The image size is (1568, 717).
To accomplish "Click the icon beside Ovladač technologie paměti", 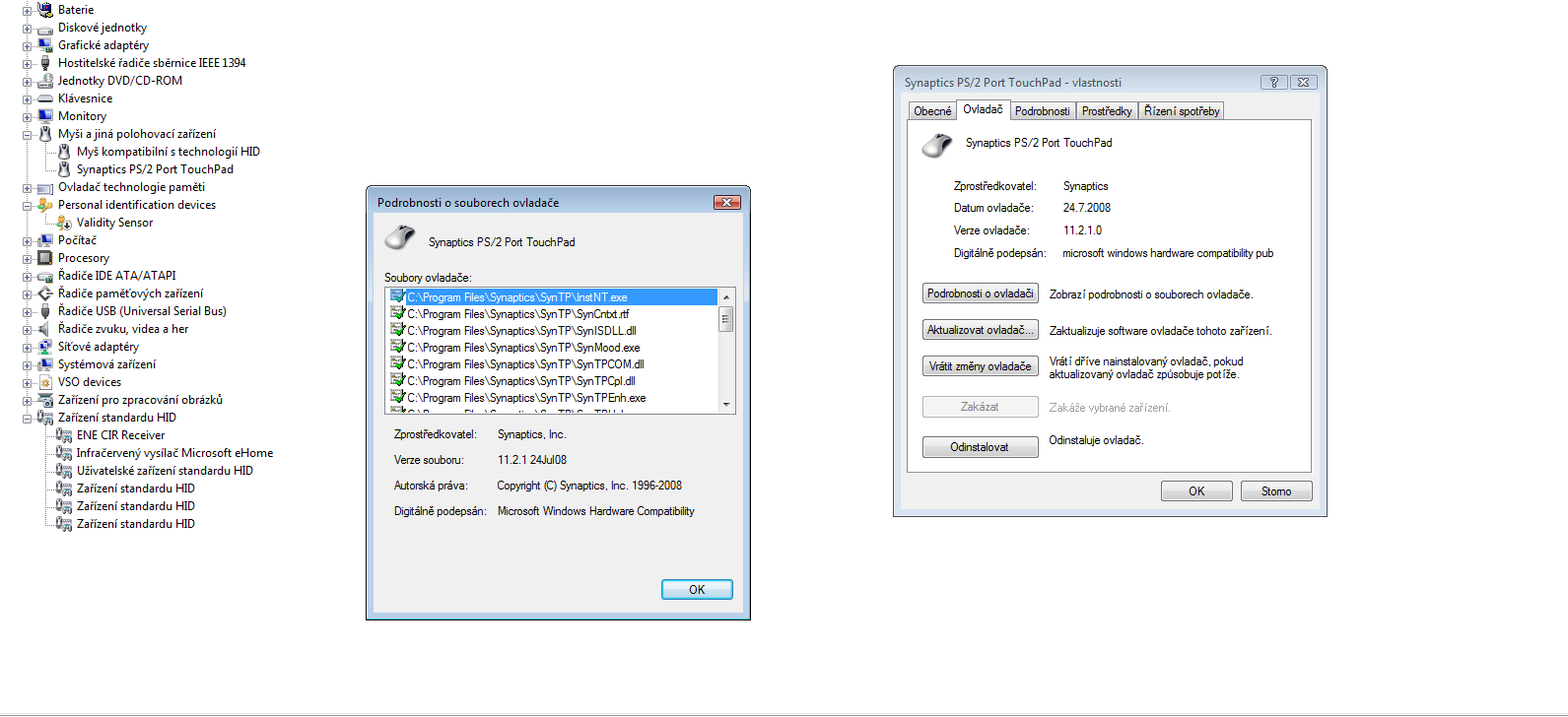I will (44, 187).
